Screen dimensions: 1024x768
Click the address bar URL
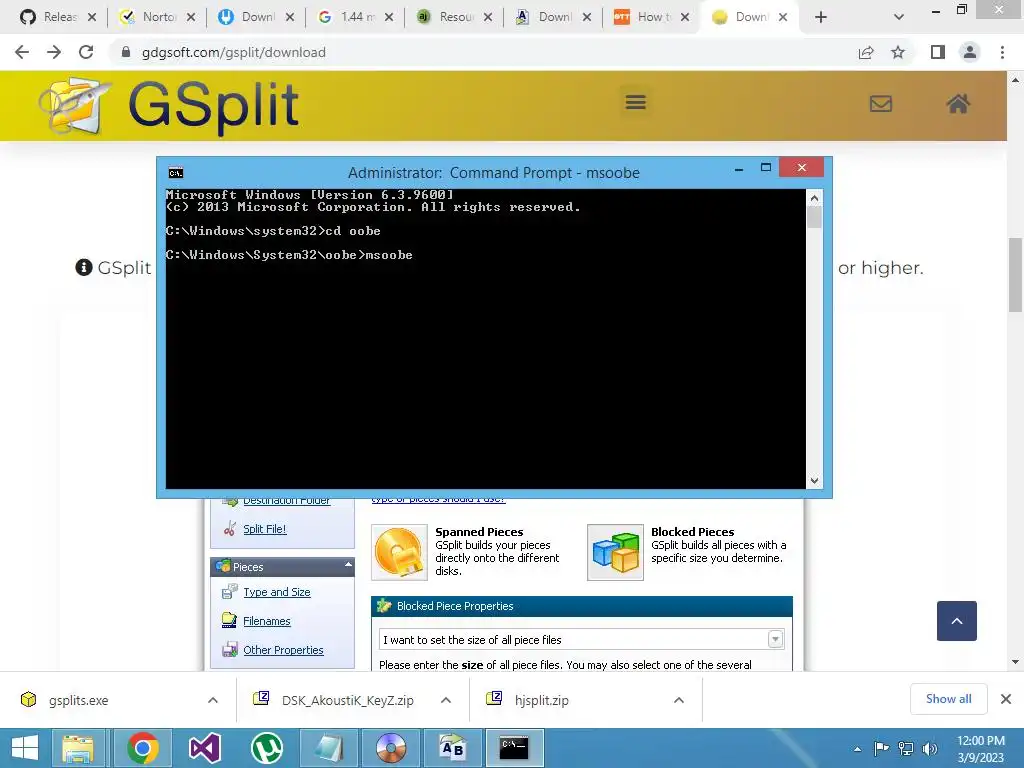point(234,52)
